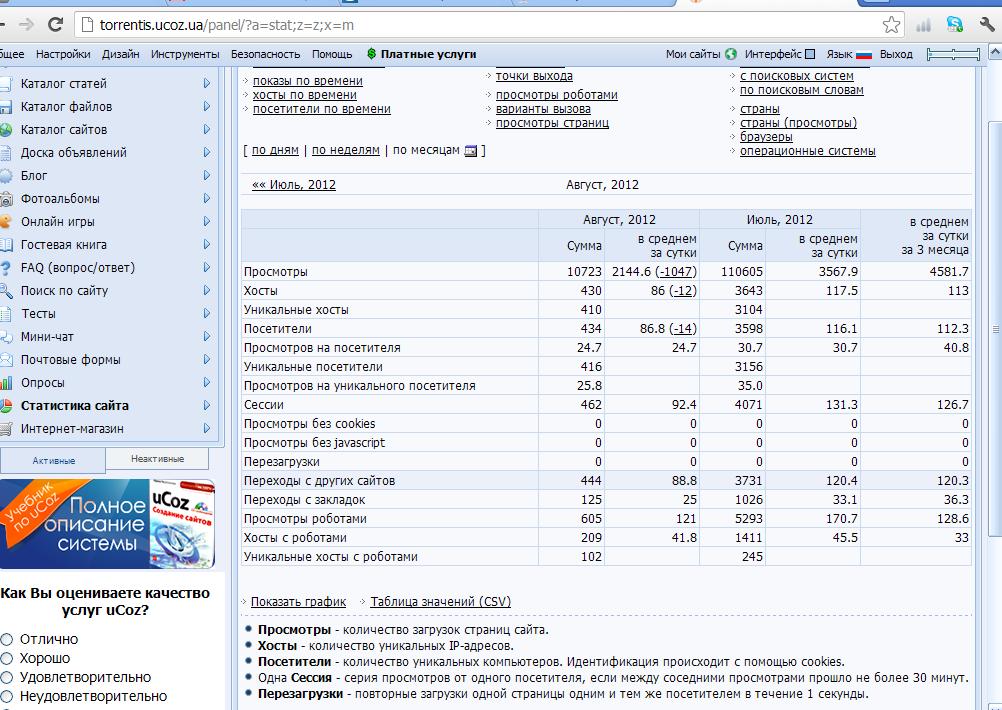
Task: Click the globe icon next to 'Мои сайты'
Action: (x=731, y=54)
